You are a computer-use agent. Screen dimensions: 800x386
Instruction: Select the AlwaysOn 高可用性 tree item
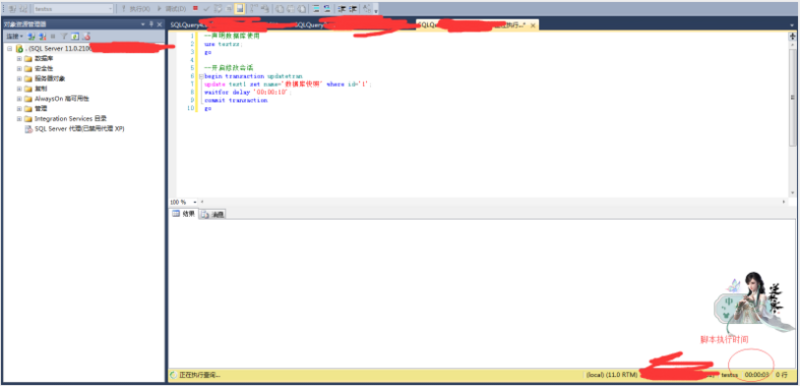click(62, 98)
